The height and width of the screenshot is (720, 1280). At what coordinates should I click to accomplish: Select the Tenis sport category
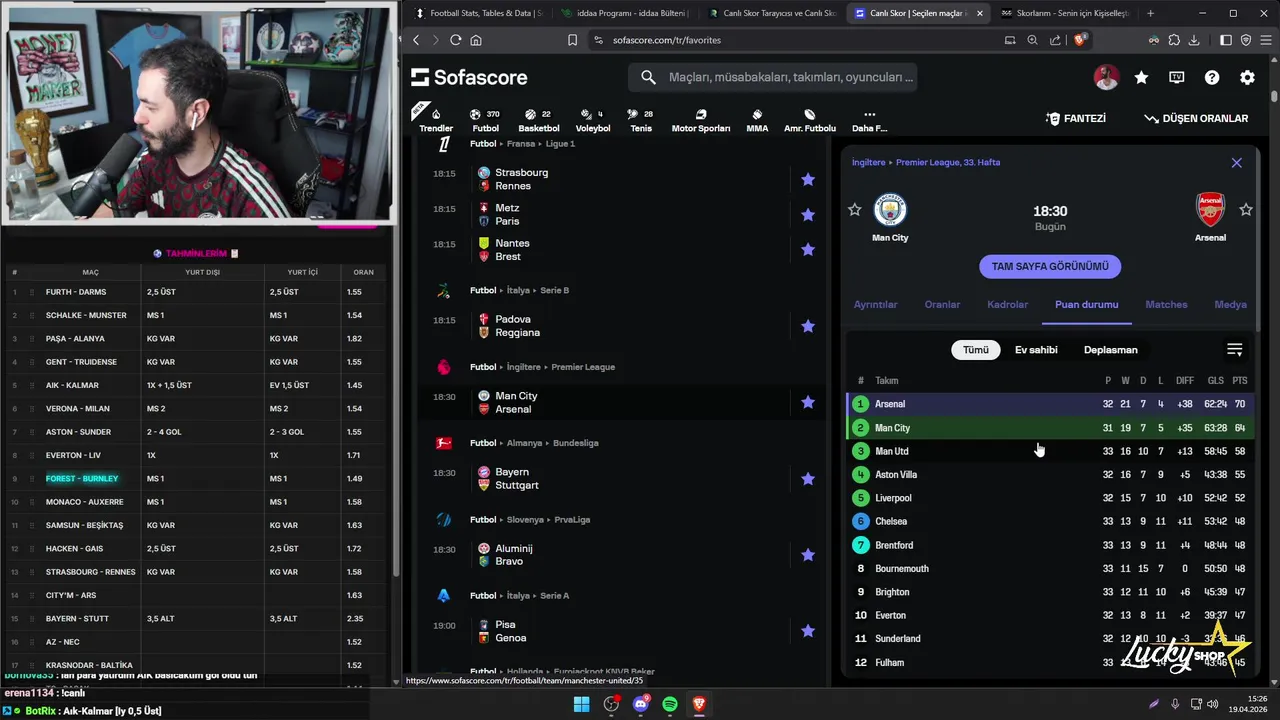click(x=641, y=120)
